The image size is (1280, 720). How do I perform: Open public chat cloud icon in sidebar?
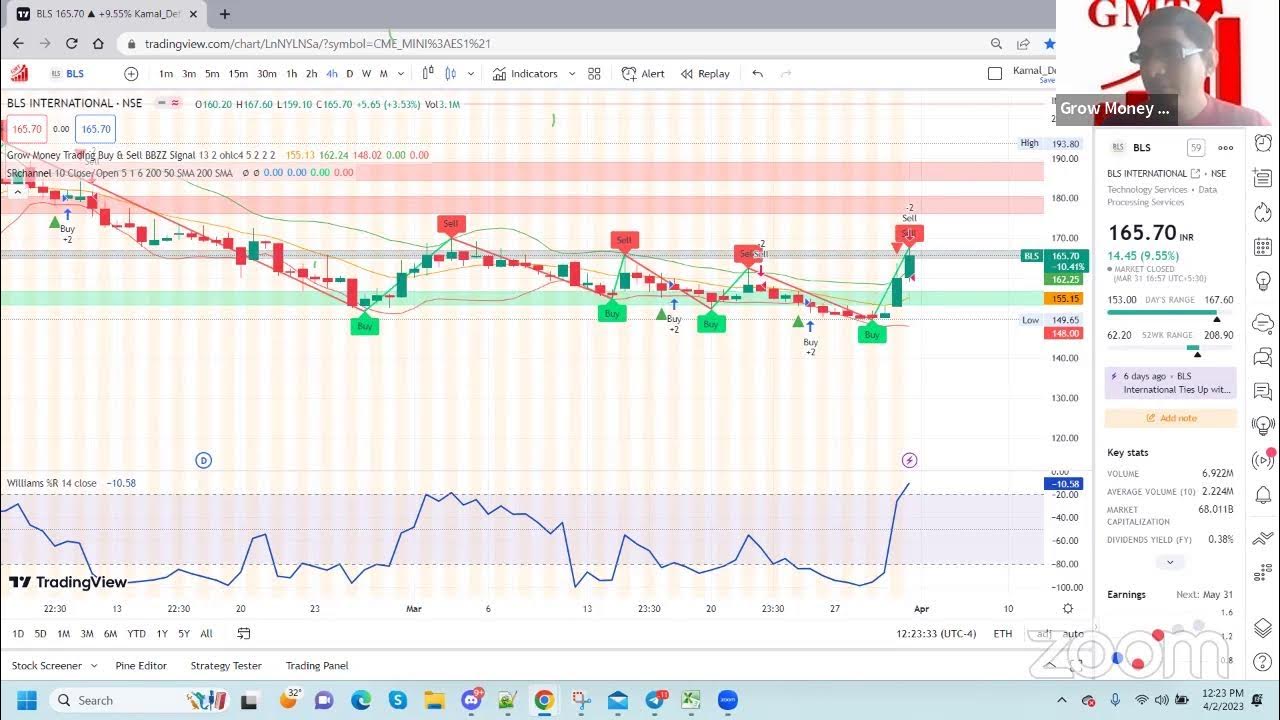tap(1263, 322)
